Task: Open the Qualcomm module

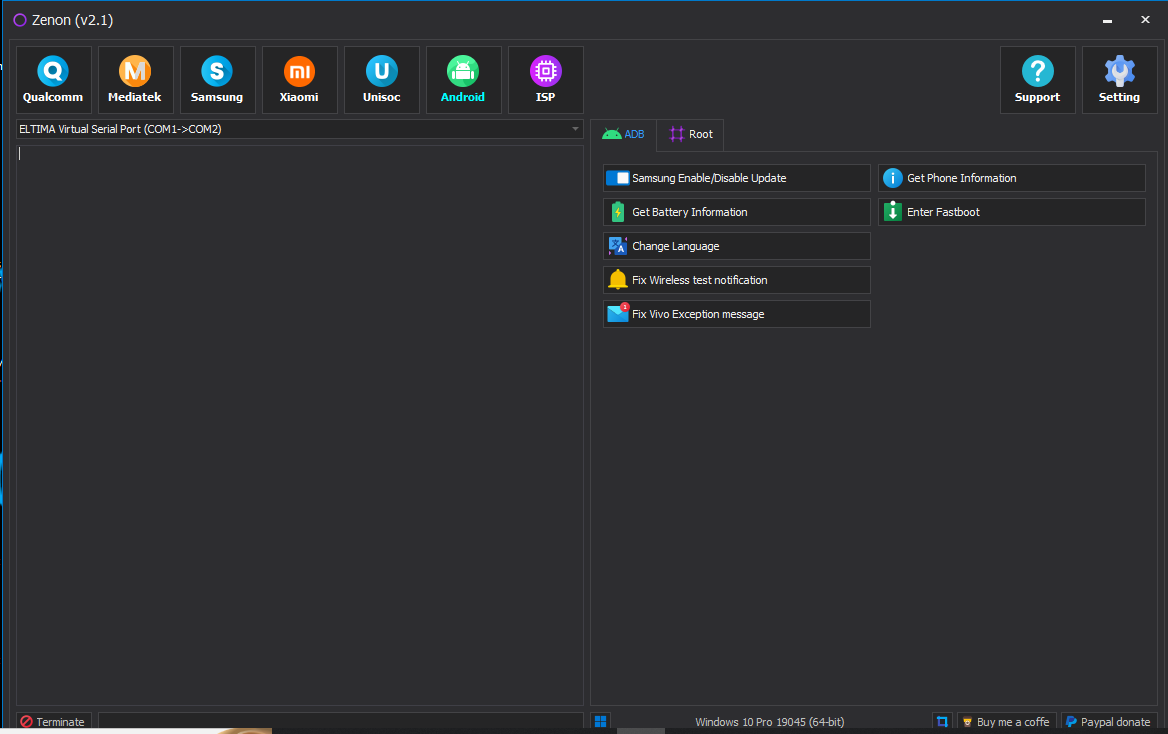Action: tap(54, 80)
